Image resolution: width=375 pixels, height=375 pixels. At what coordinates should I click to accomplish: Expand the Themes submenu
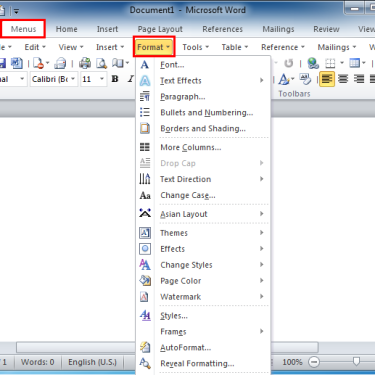[262, 233]
